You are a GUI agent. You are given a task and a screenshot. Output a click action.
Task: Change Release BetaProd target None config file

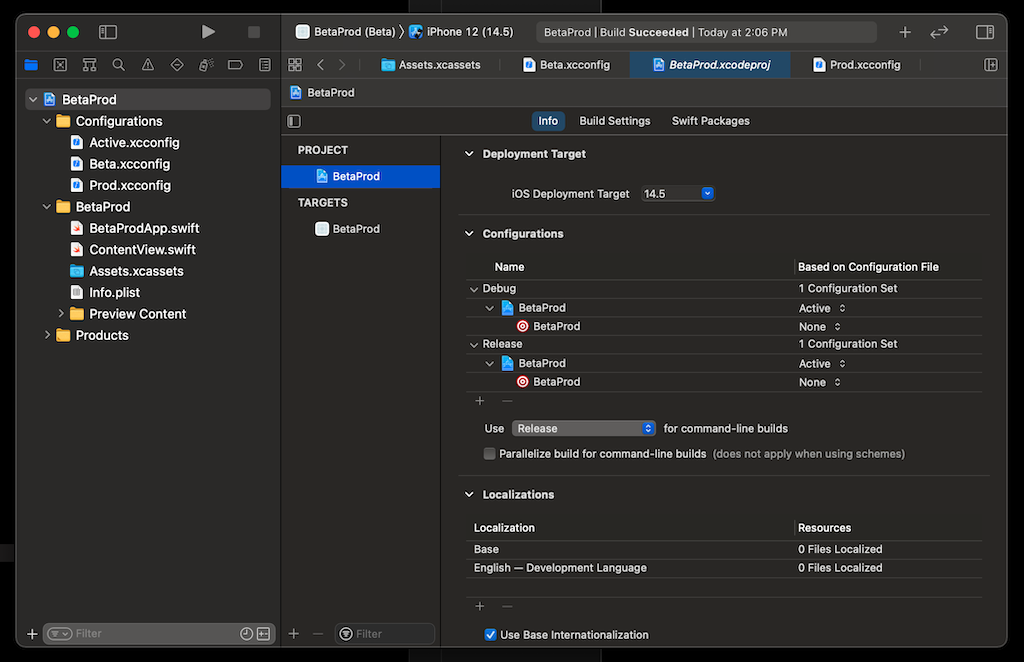(x=820, y=382)
